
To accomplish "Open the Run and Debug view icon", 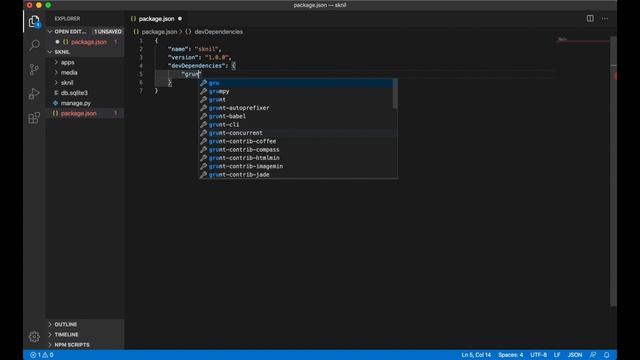I will point(34,94).
